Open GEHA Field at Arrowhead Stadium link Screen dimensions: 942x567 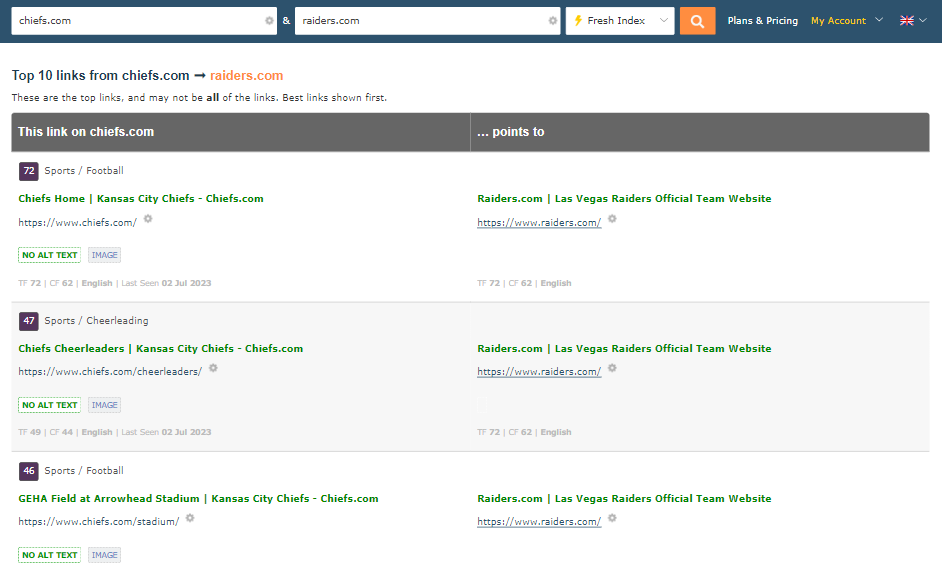[x=198, y=499]
